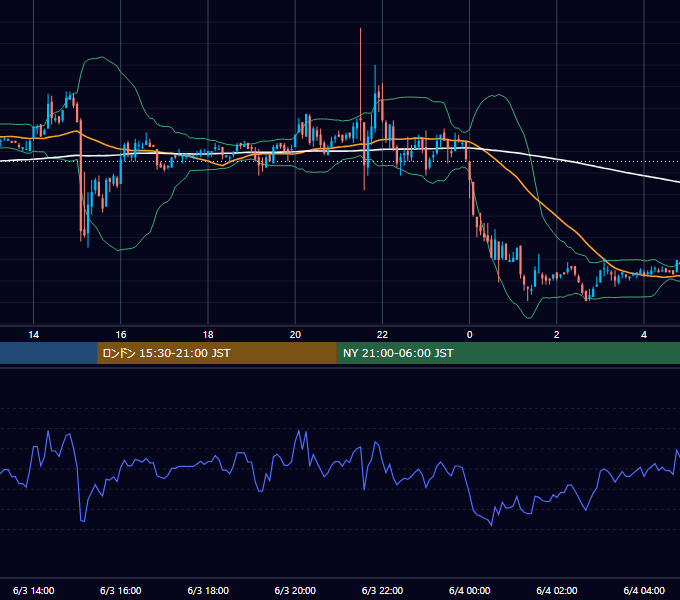Screen dimensions: 680x600
Task: Click the 2 hour axis label
Action: coord(557,335)
